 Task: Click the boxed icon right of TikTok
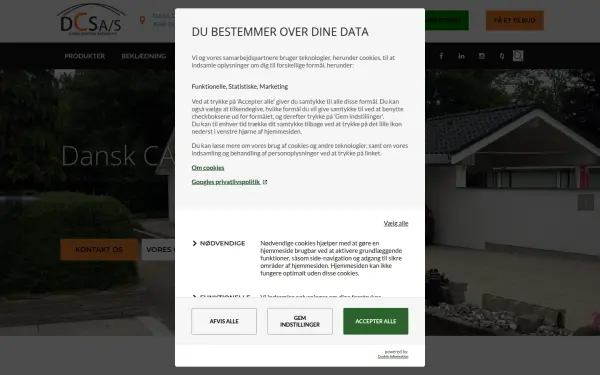click(518, 56)
